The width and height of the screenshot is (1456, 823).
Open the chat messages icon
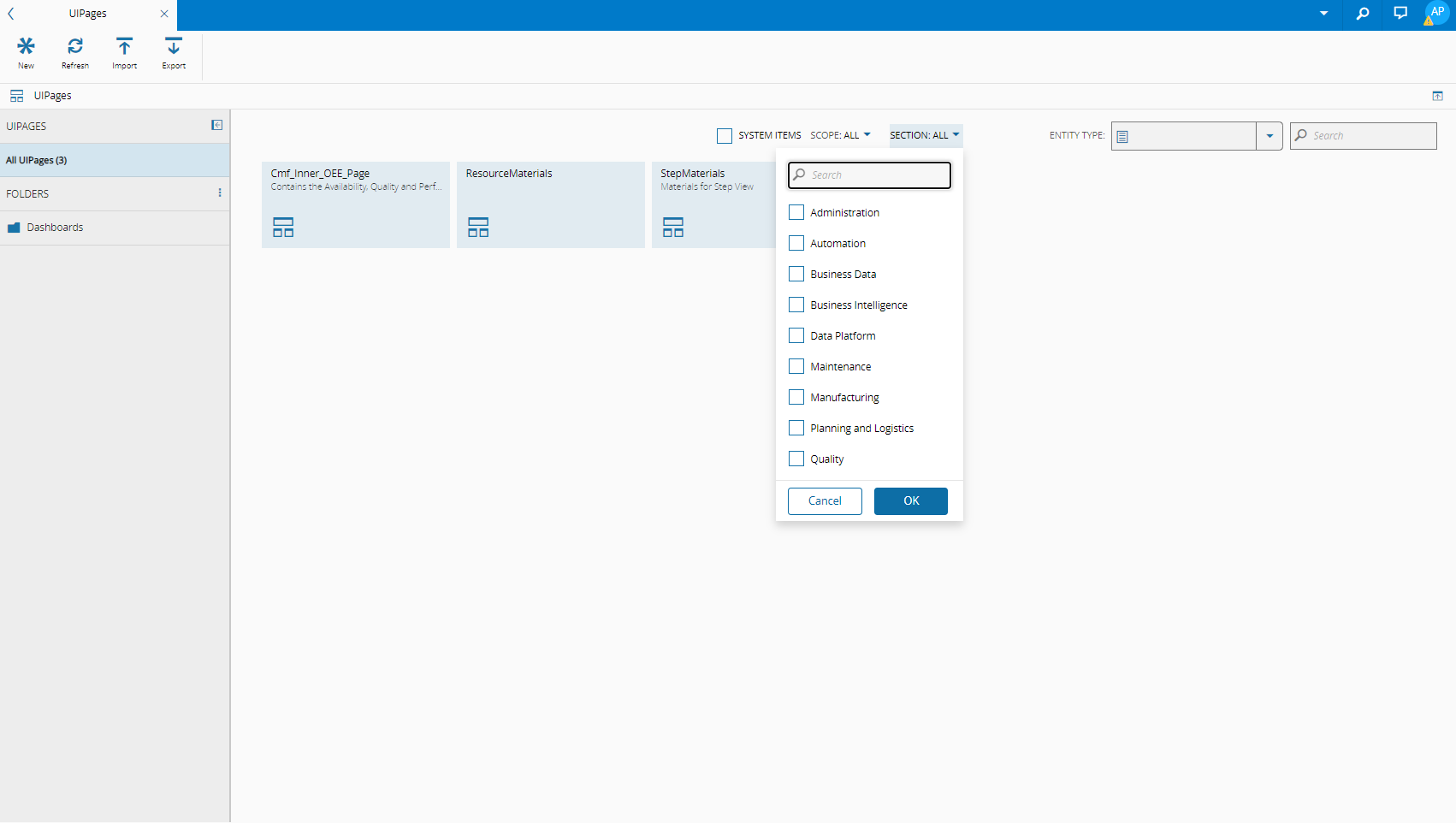point(1400,14)
